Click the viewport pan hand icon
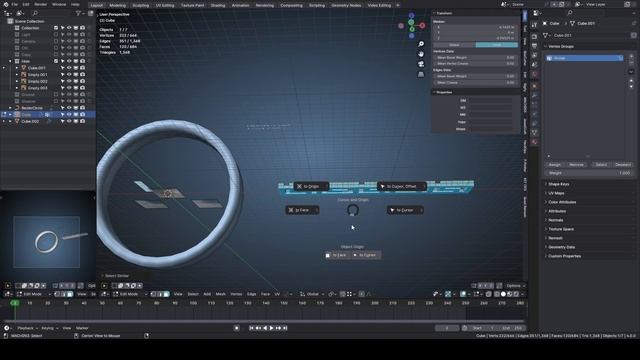This screenshot has height=360, width=640. [421, 54]
